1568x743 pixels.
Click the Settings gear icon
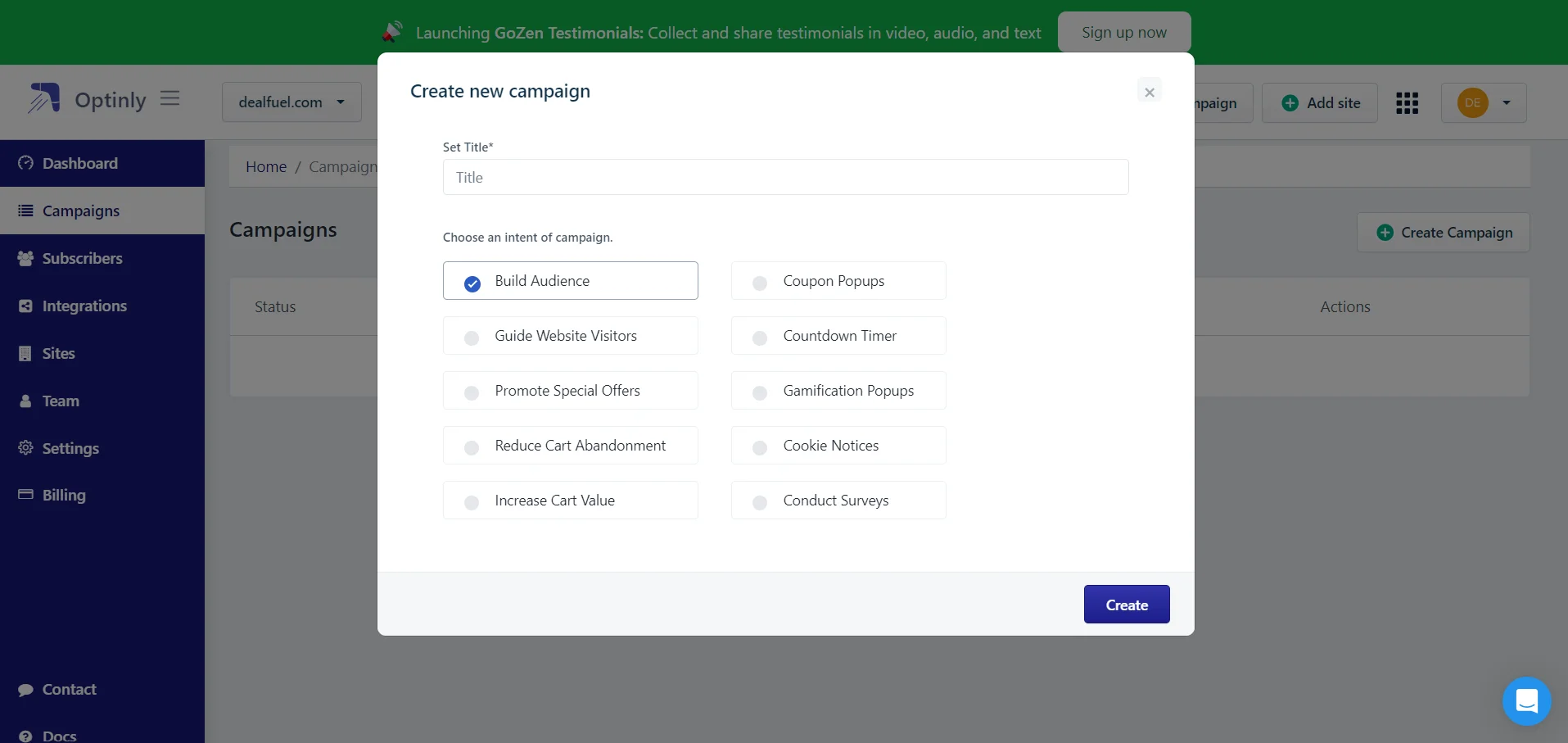(25, 448)
